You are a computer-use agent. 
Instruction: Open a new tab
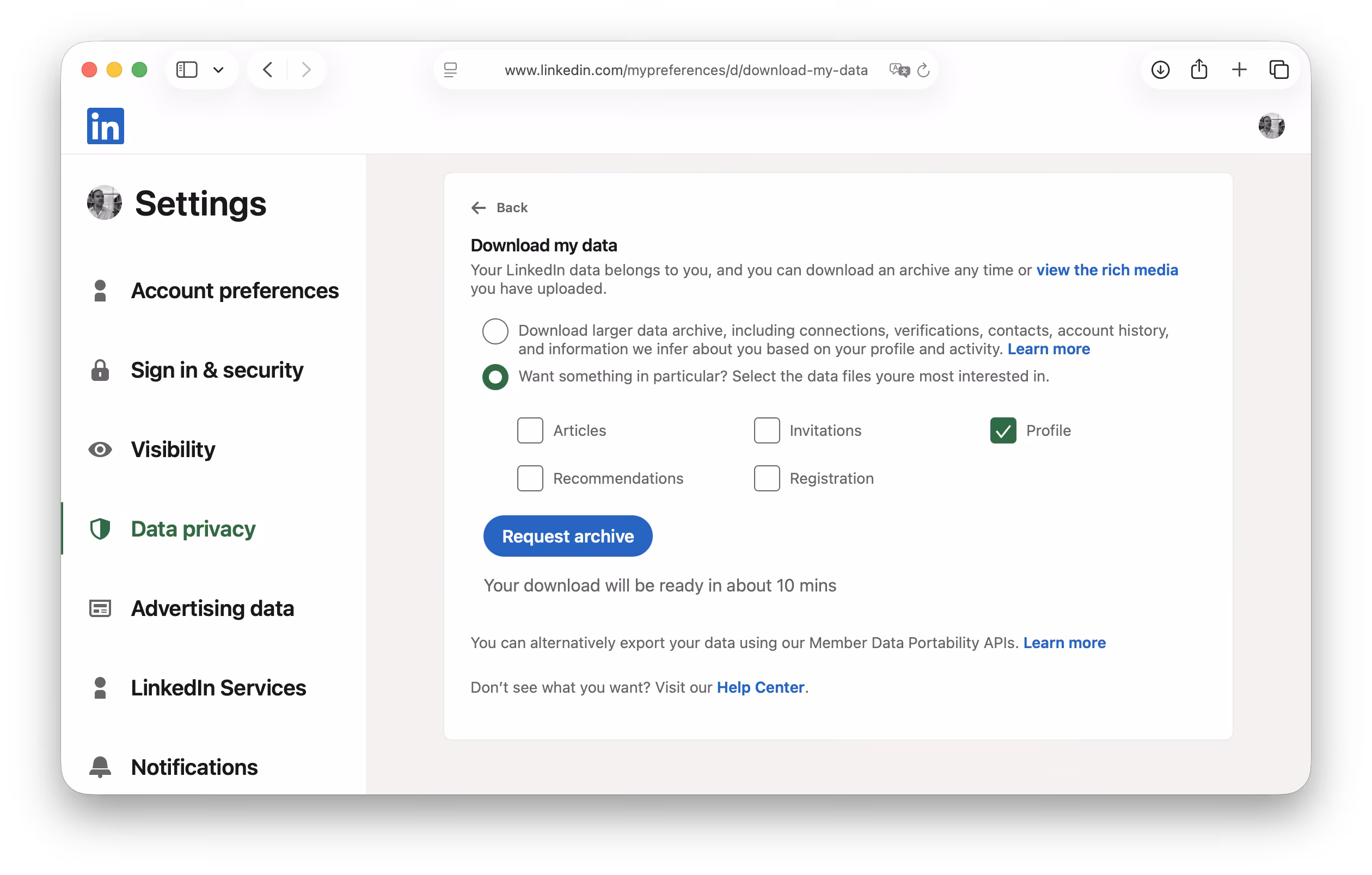1239,70
